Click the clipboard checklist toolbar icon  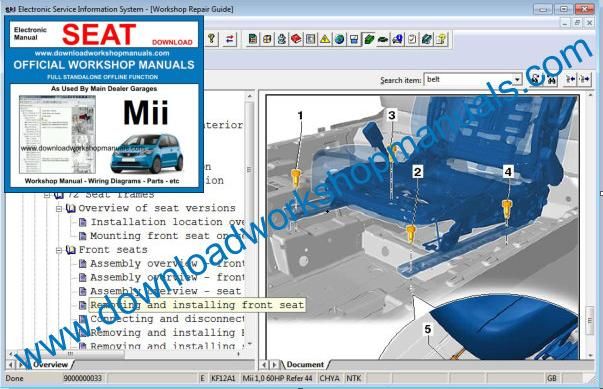(412, 39)
